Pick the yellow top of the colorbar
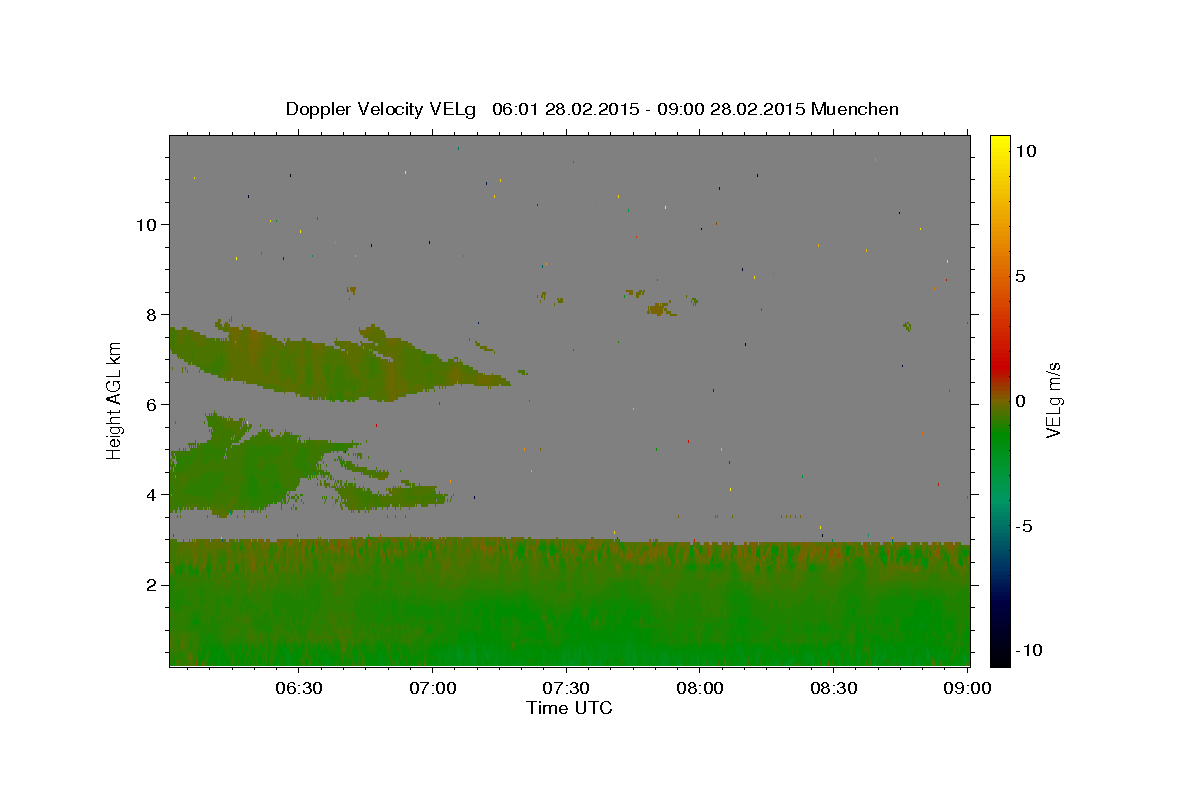The width and height of the screenshot is (1200, 800). tap(999, 142)
